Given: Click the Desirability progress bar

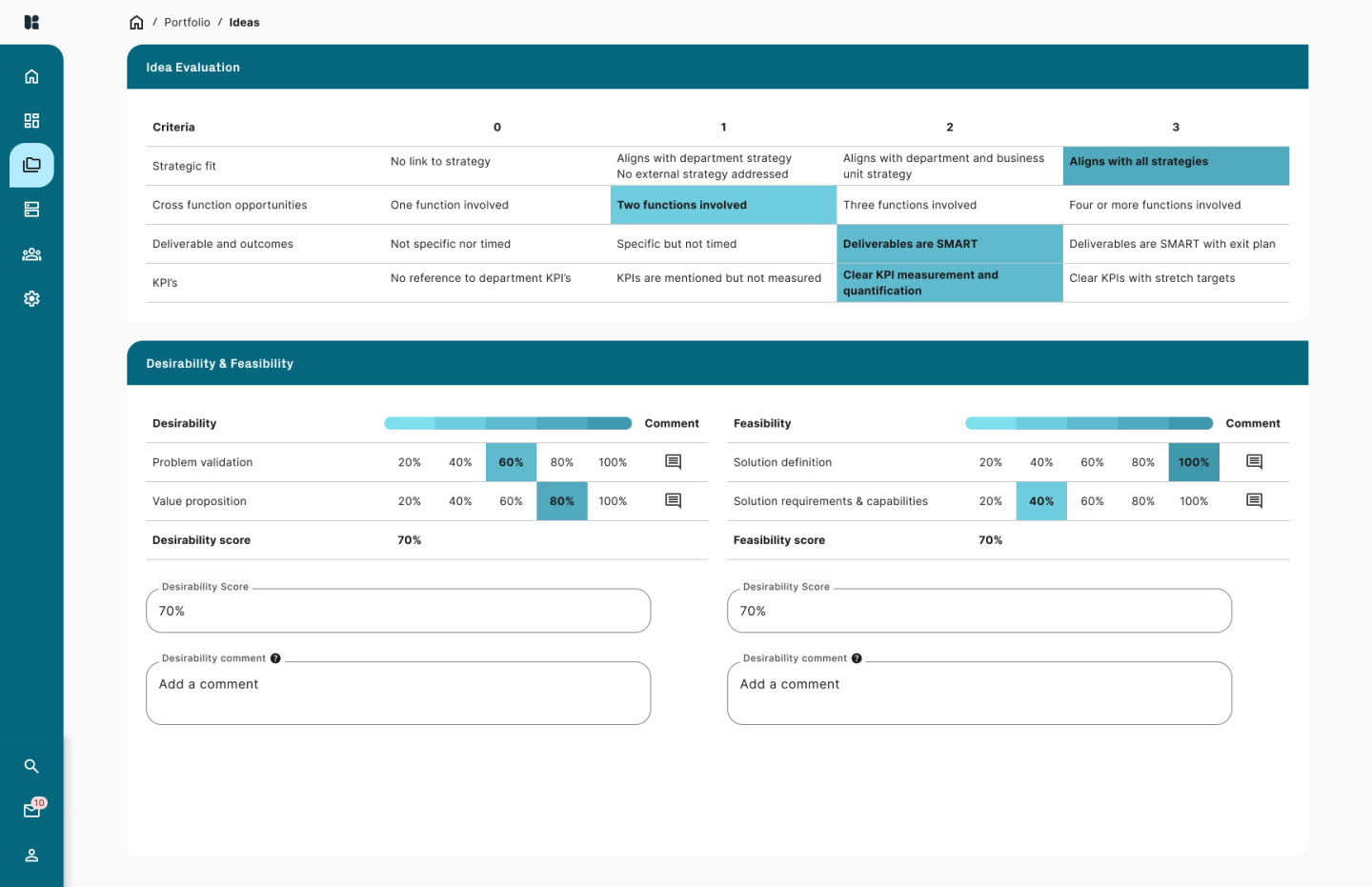Looking at the screenshot, I should [507, 422].
